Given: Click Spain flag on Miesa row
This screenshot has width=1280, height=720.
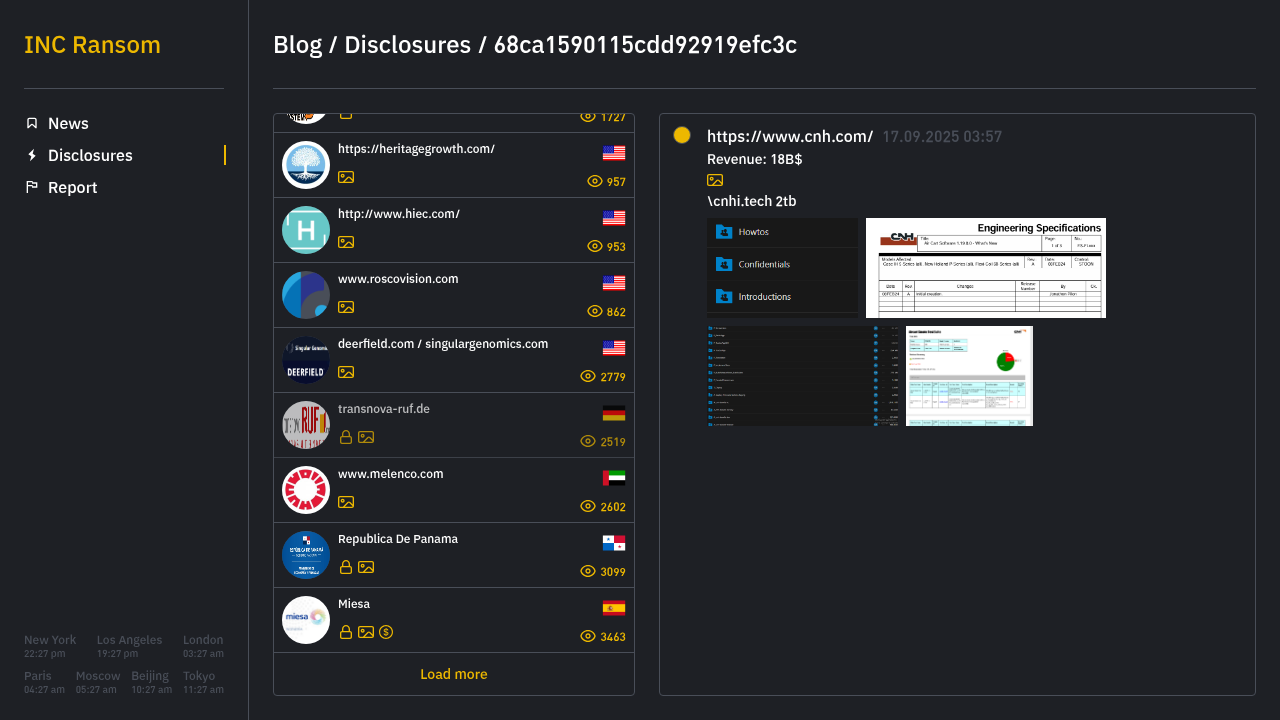Looking at the screenshot, I should 614,608.
